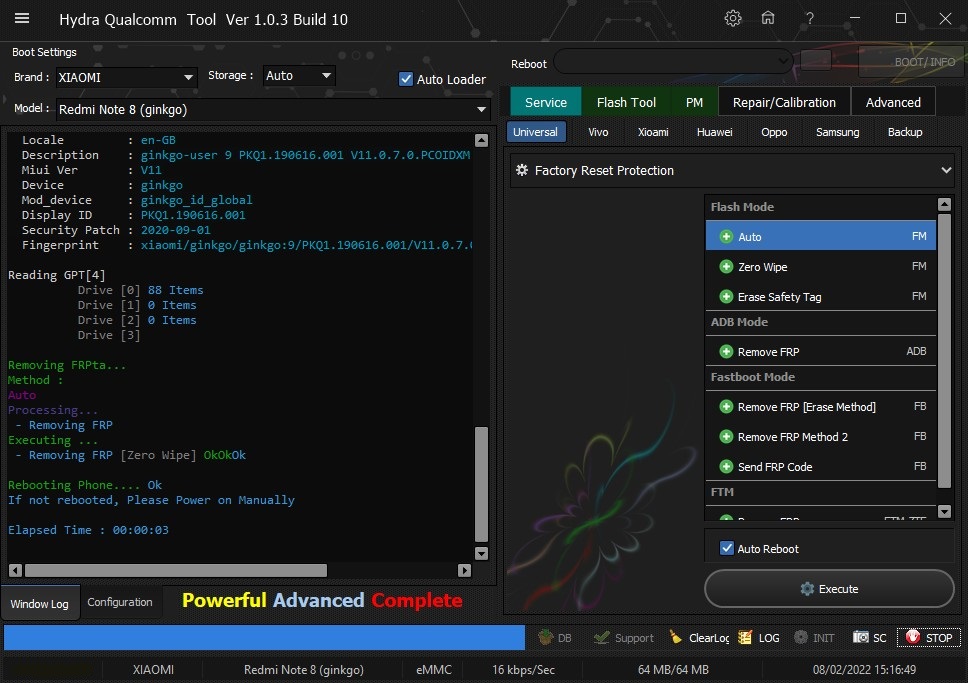Click method list scroll-down arrow
The width and height of the screenshot is (968, 683).
click(x=944, y=511)
